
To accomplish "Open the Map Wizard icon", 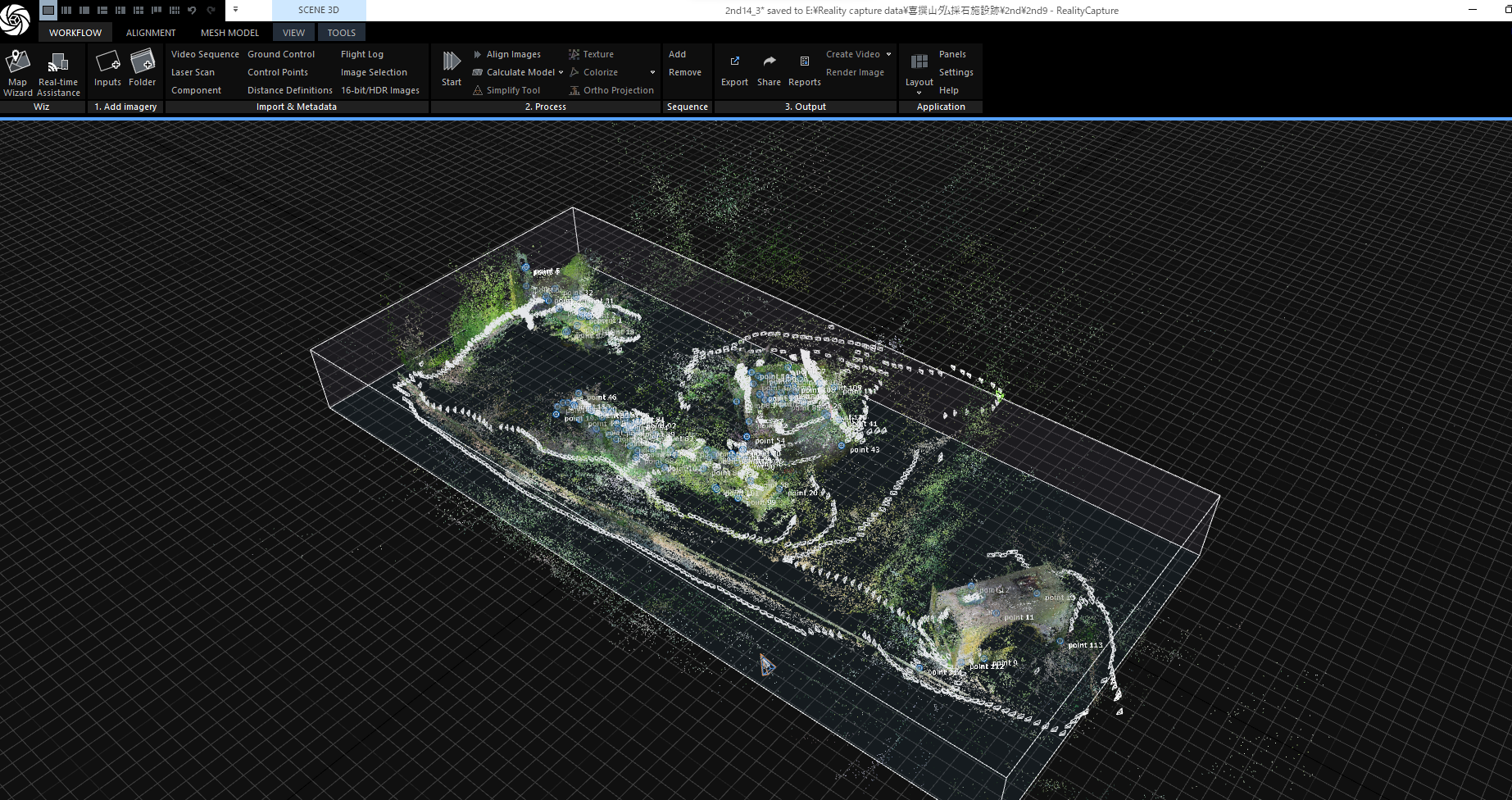I will tap(18, 62).
